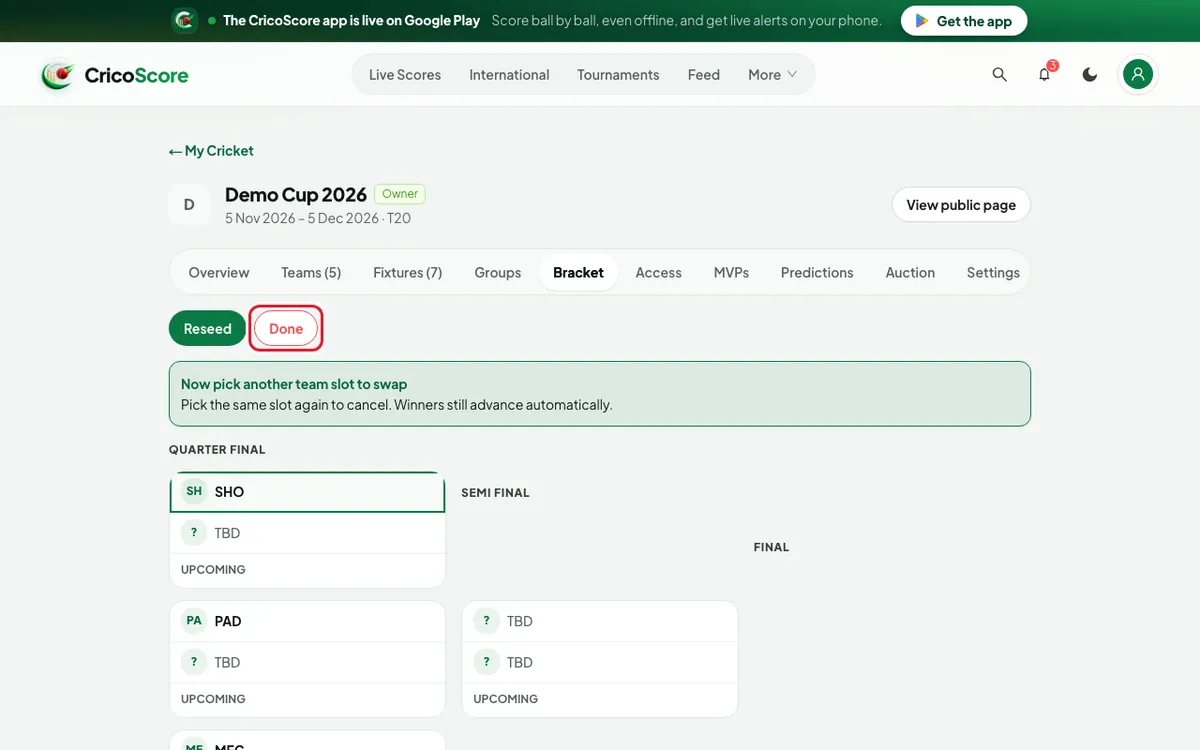Go to the Auction tab
Image resolution: width=1200 pixels, height=750 pixels.
click(910, 272)
